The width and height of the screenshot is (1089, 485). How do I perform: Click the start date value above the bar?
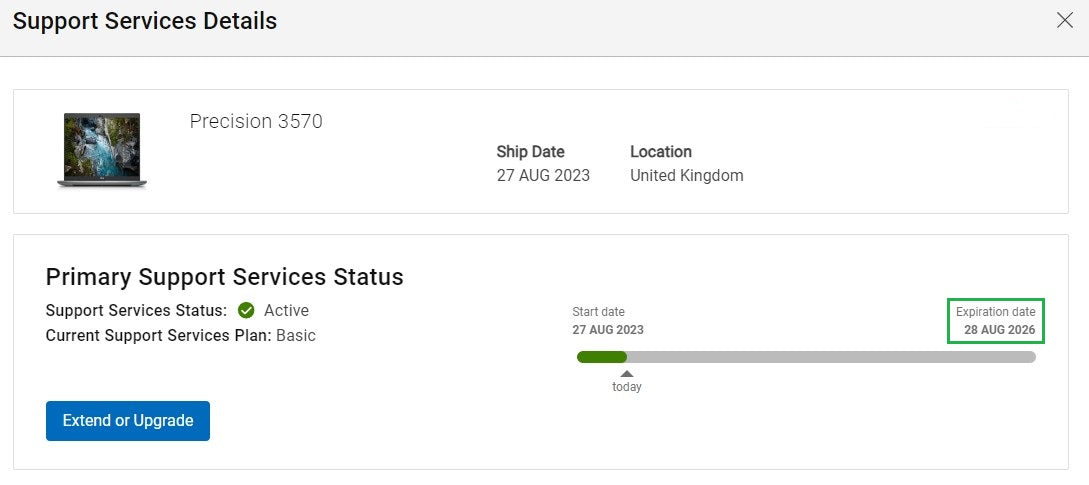tap(608, 330)
